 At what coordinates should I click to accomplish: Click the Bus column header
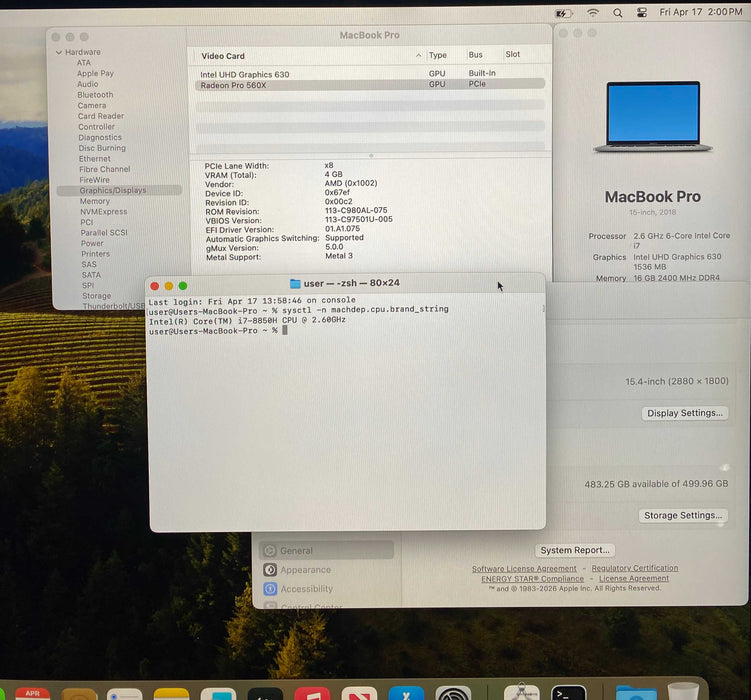pyautogui.click(x=476, y=55)
